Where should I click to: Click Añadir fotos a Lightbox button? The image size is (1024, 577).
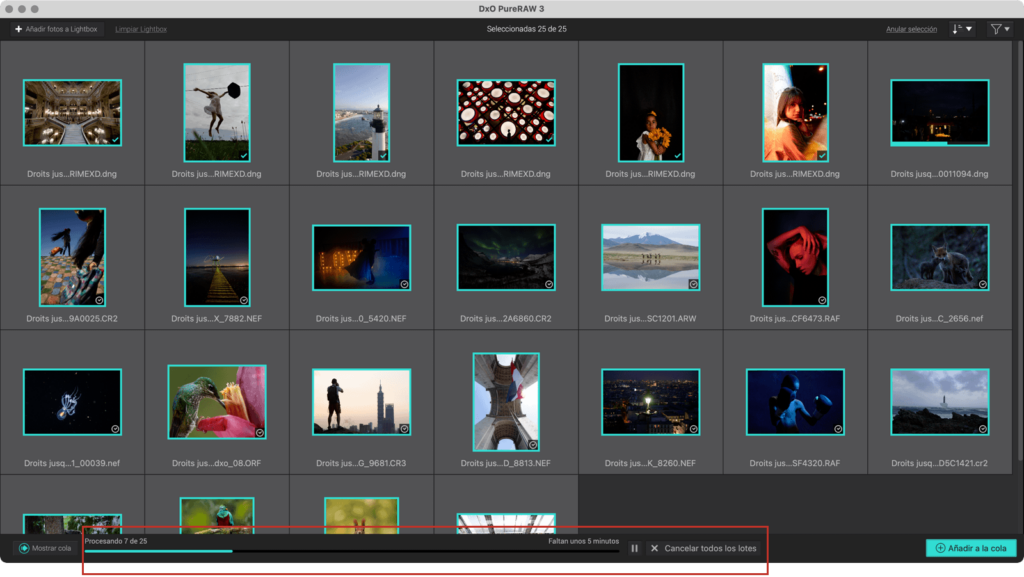(x=56, y=29)
